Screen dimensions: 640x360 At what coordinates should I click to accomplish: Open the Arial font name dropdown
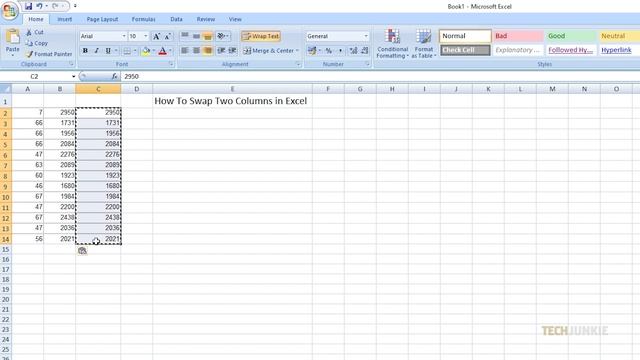coord(124,36)
